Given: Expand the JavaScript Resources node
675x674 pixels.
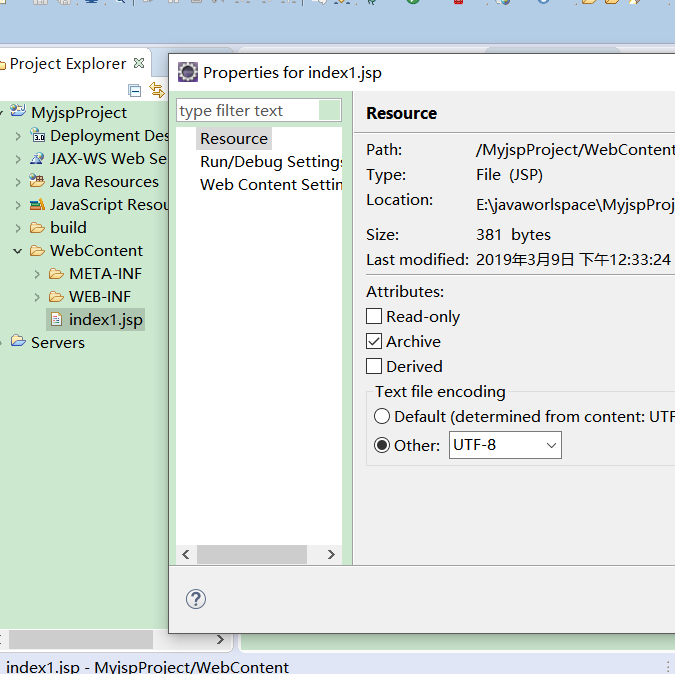Looking at the screenshot, I should click(18, 205).
